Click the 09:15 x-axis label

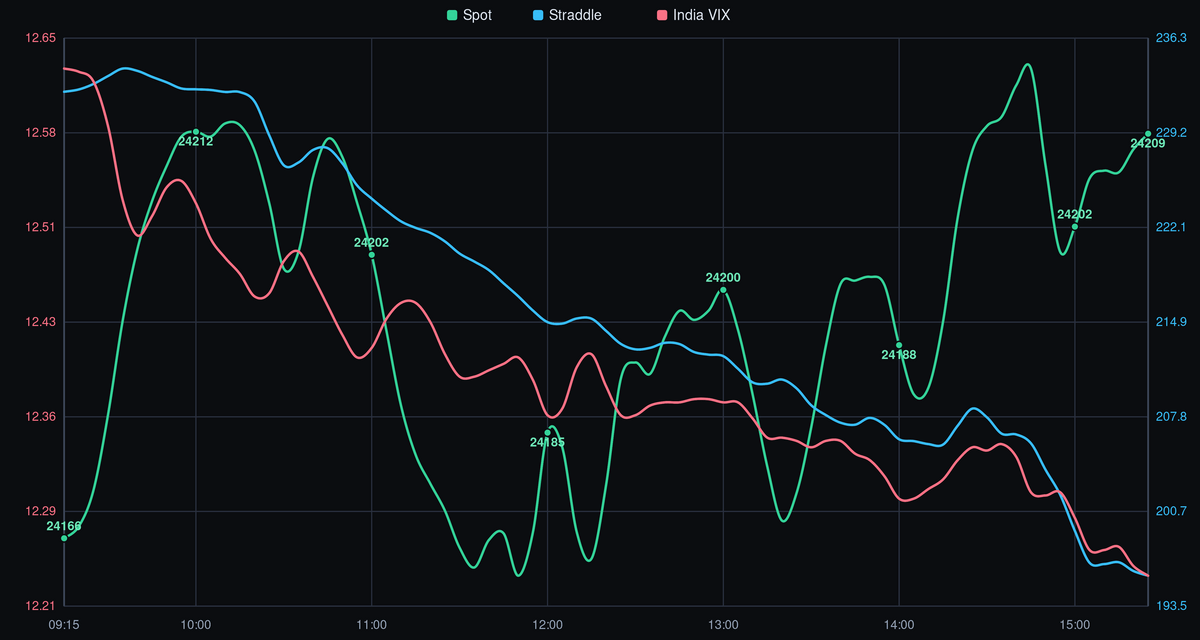pyautogui.click(x=64, y=625)
